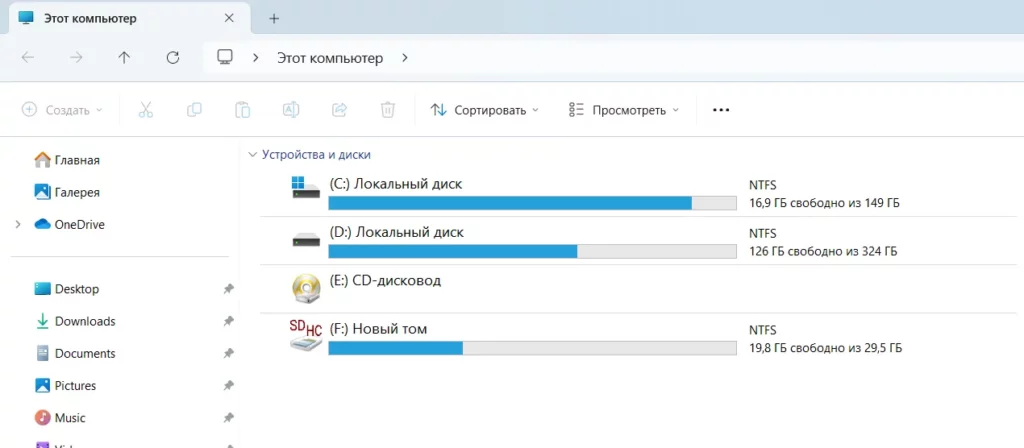Click the monitor icon in address bar
This screenshot has height=448, width=1024.
pyautogui.click(x=225, y=57)
